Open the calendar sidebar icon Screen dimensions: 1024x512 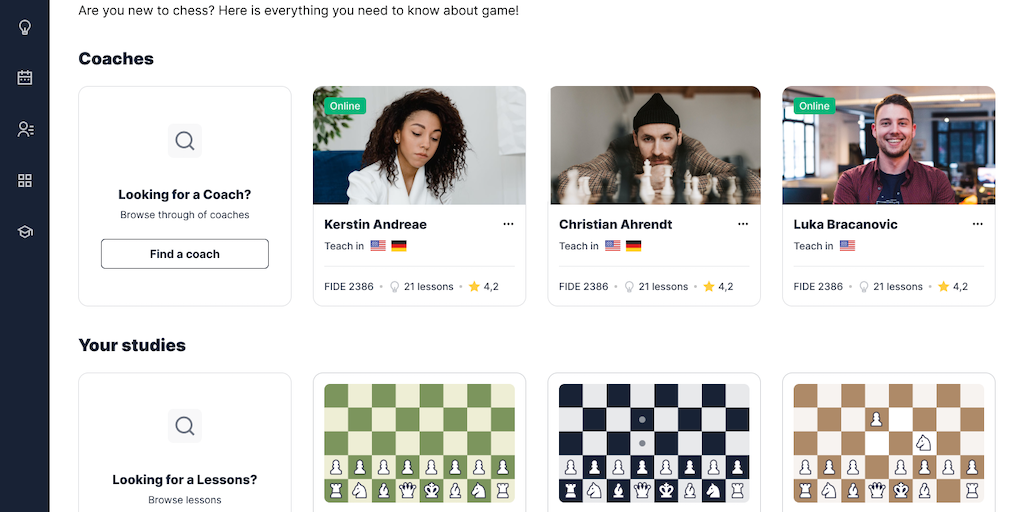click(25, 78)
